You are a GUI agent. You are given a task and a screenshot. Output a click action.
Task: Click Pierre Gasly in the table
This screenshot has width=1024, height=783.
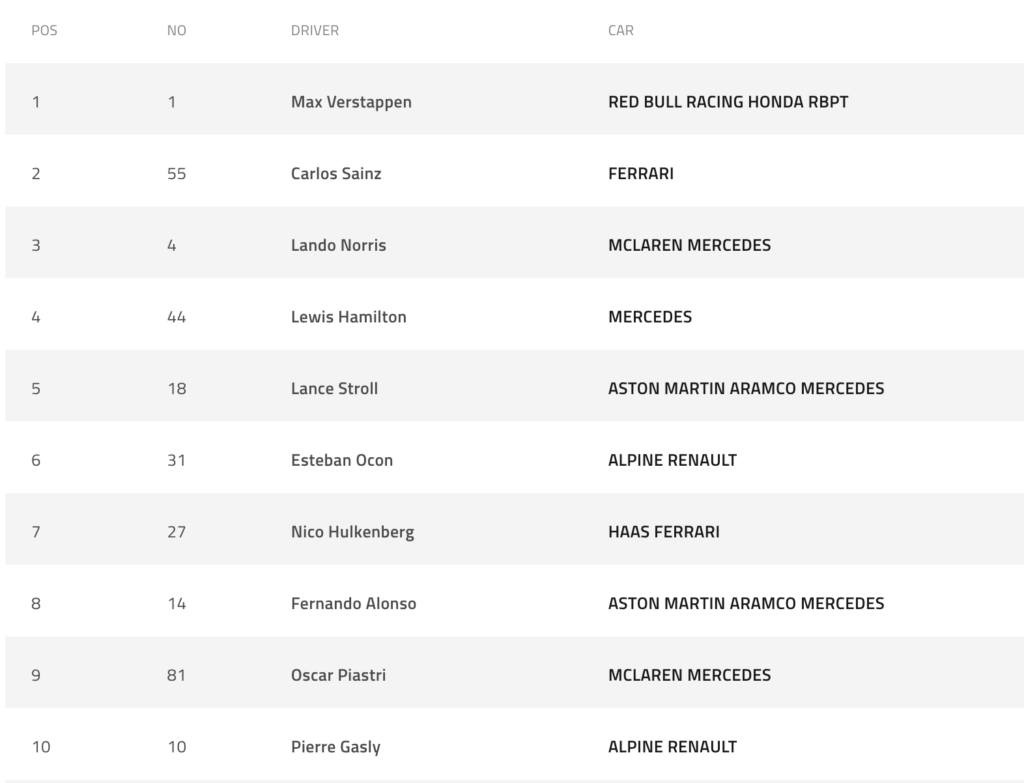pos(335,747)
